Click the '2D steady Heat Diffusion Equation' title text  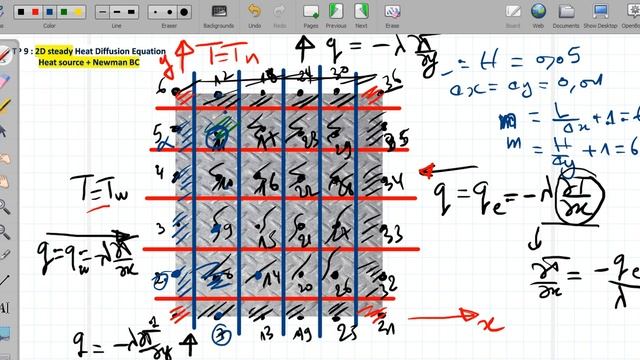click(100, 51)
